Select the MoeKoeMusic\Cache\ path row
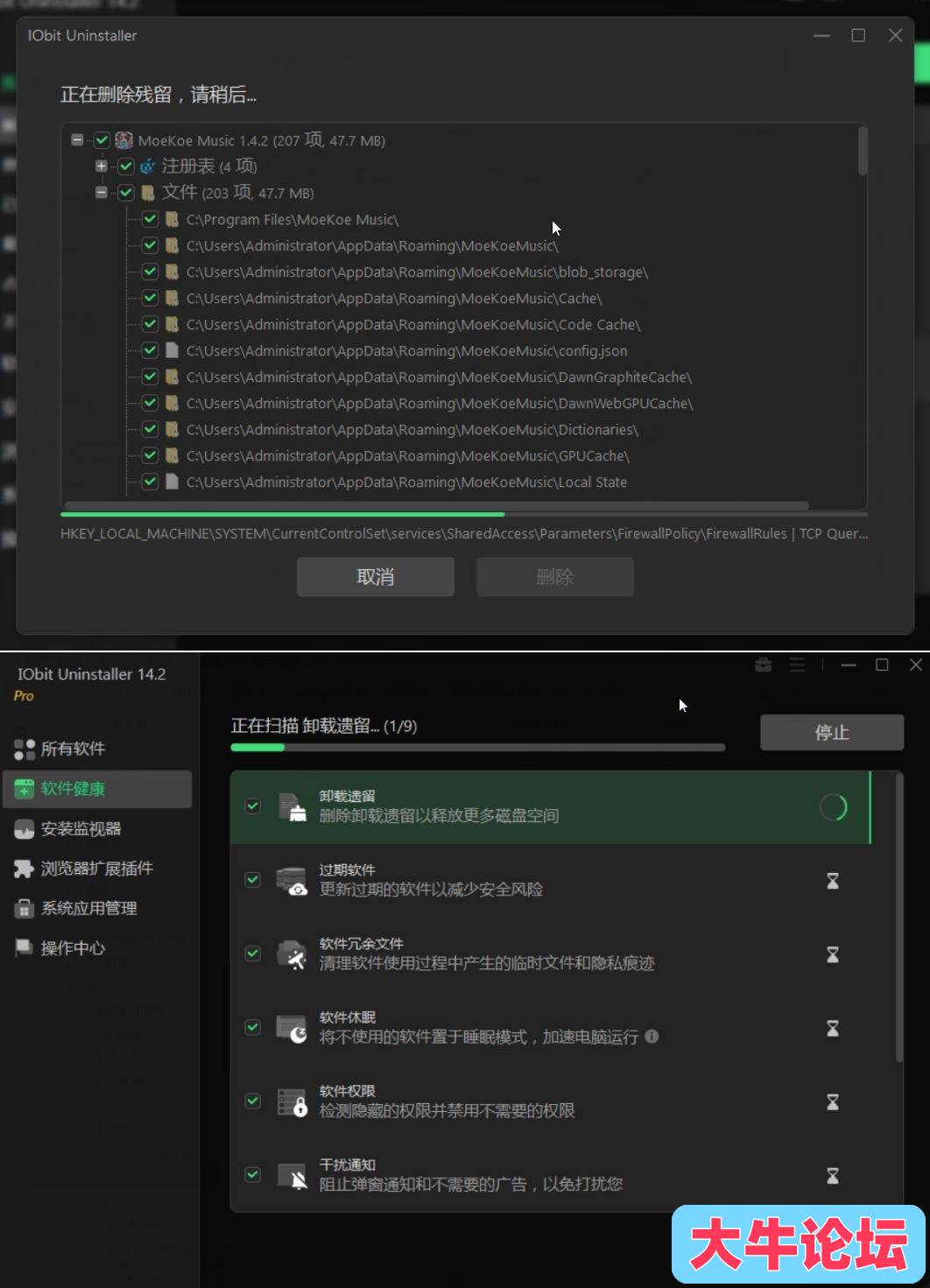Image resolution: width=930 pixels, height=1288 pixels. pos(394,298)
